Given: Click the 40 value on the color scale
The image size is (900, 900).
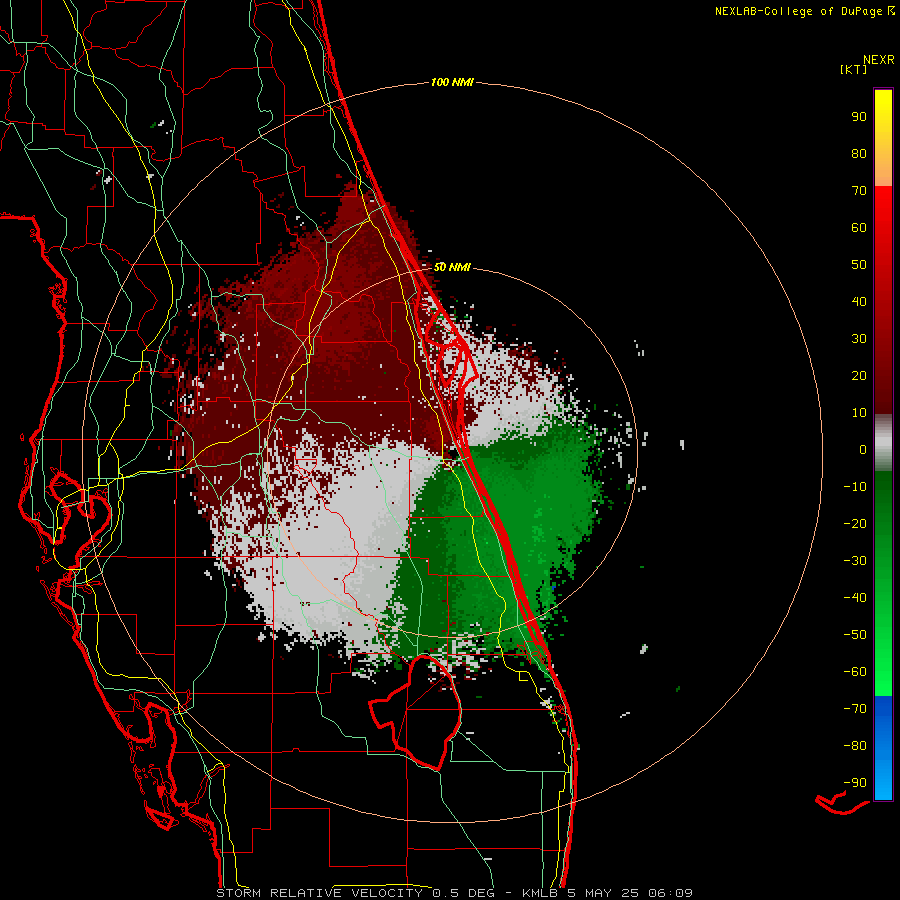Looking at the screenshot, I should tap(859, 302).
